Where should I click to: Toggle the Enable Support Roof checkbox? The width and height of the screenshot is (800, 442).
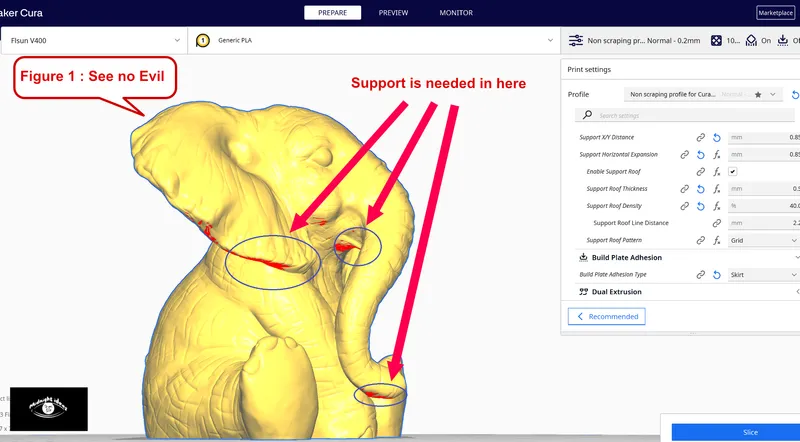pyautogui.click(x=733, y=172)
